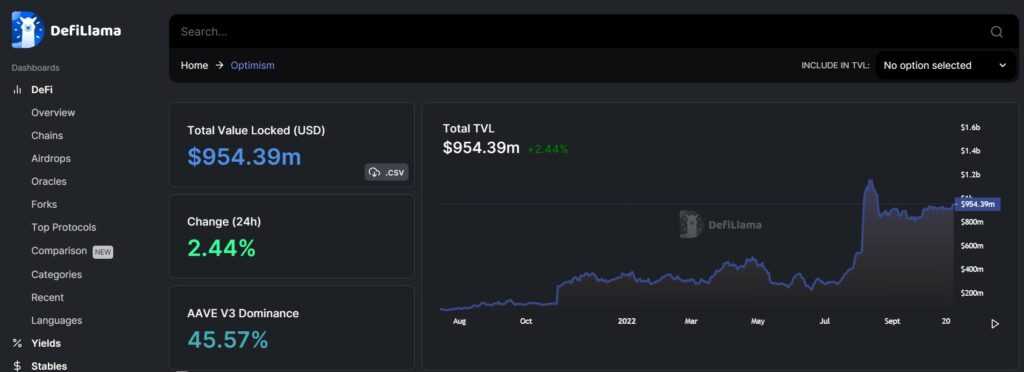
Task: Select Top Protocols in sidebar
Action: [x=63, y=227]
